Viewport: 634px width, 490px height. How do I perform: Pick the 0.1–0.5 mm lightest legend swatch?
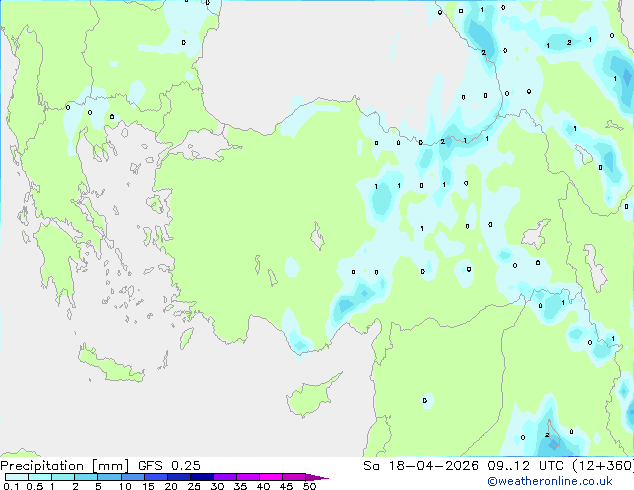[17, 477]
